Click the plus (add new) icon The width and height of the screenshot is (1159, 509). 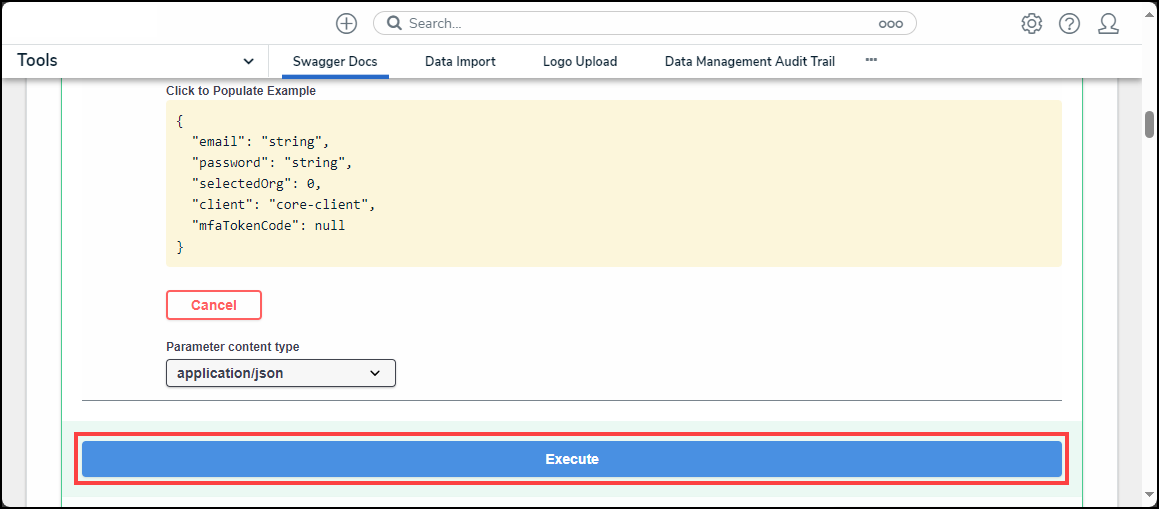pos(346,24)
